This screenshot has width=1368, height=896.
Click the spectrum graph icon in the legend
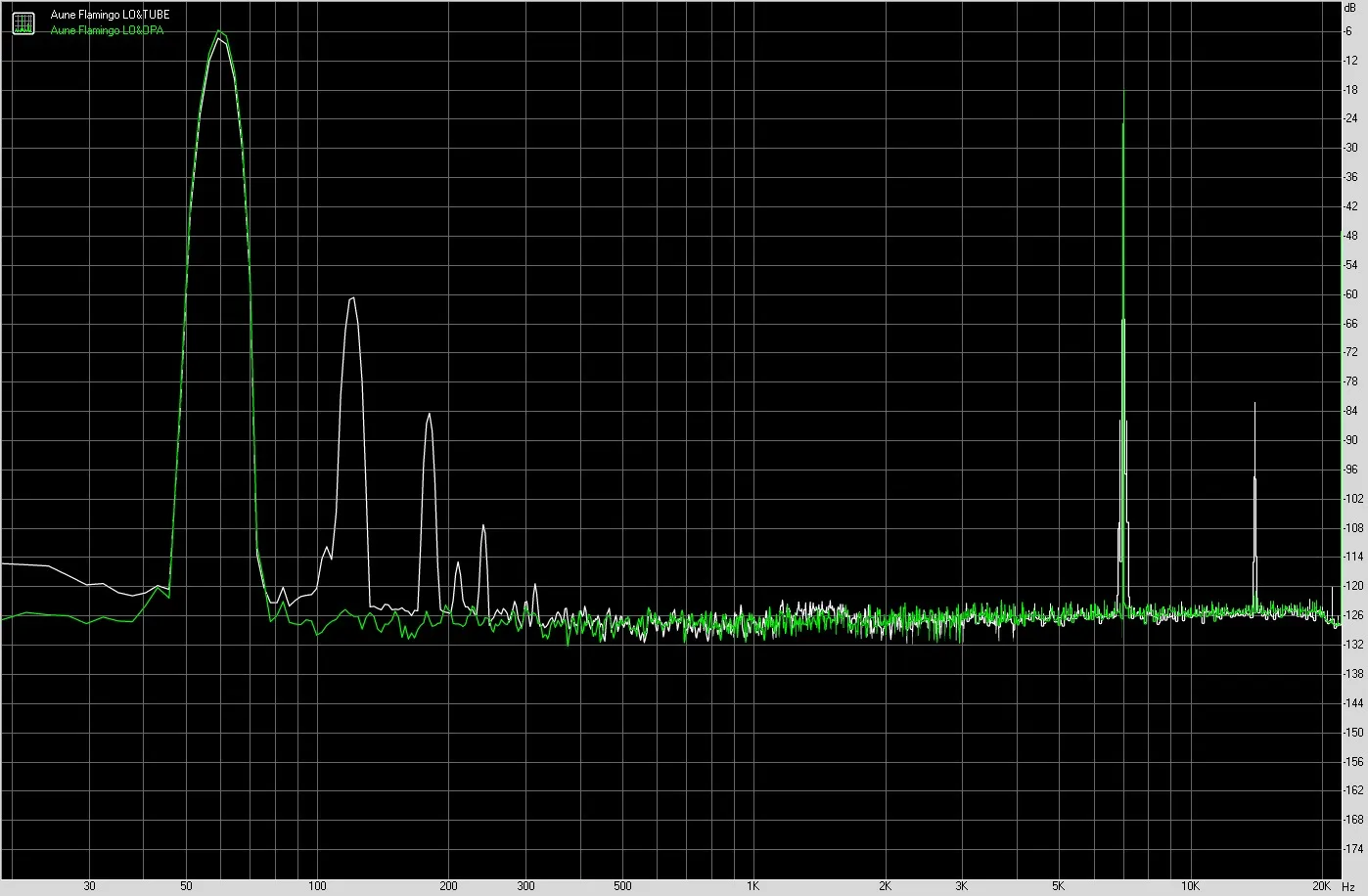23,22
